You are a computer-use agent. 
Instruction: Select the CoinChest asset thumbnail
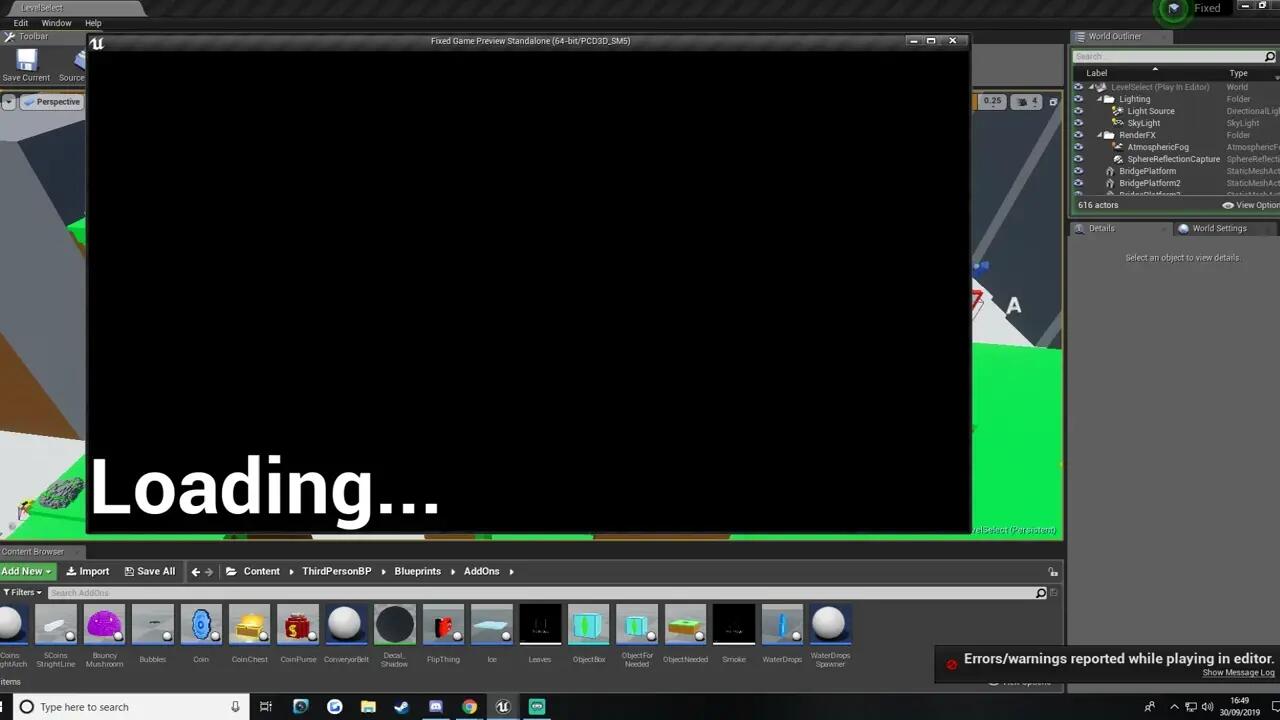click(249, 625)
